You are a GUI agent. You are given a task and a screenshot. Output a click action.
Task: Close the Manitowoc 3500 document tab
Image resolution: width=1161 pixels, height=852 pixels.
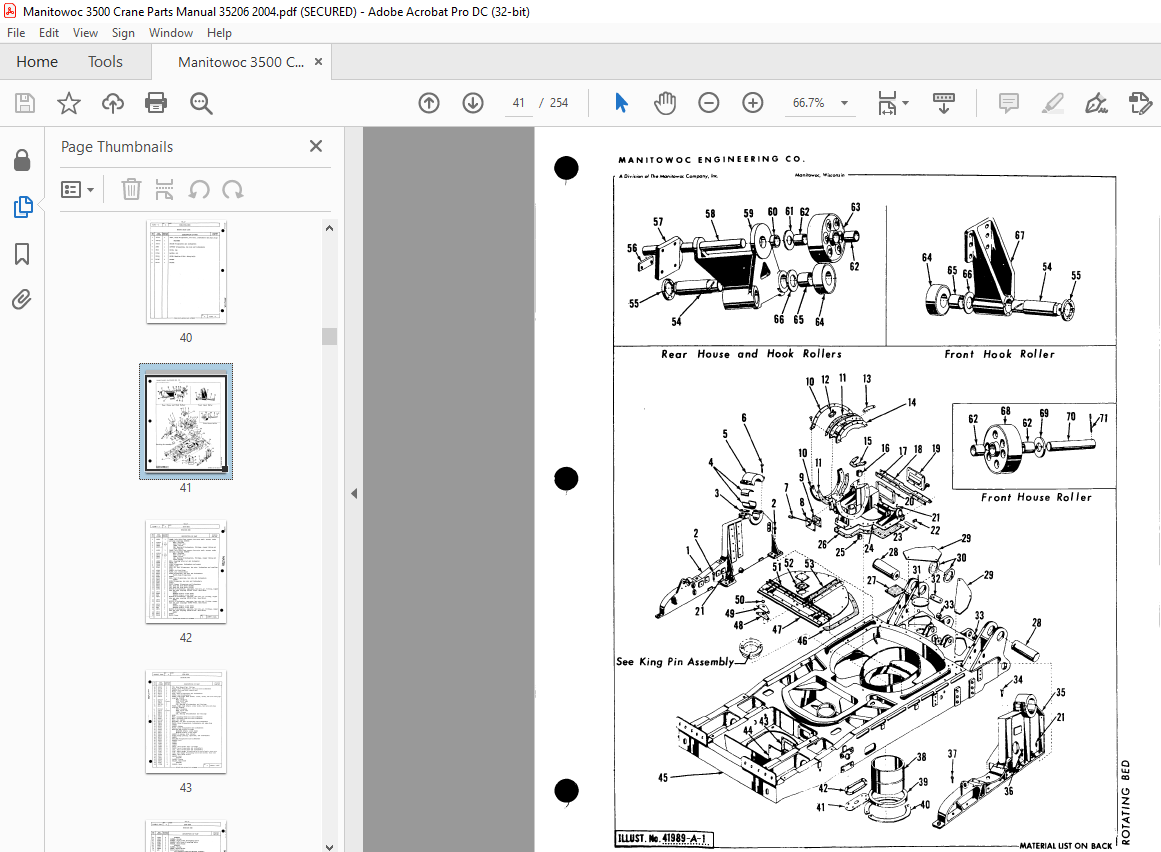(x=318, y=61)
